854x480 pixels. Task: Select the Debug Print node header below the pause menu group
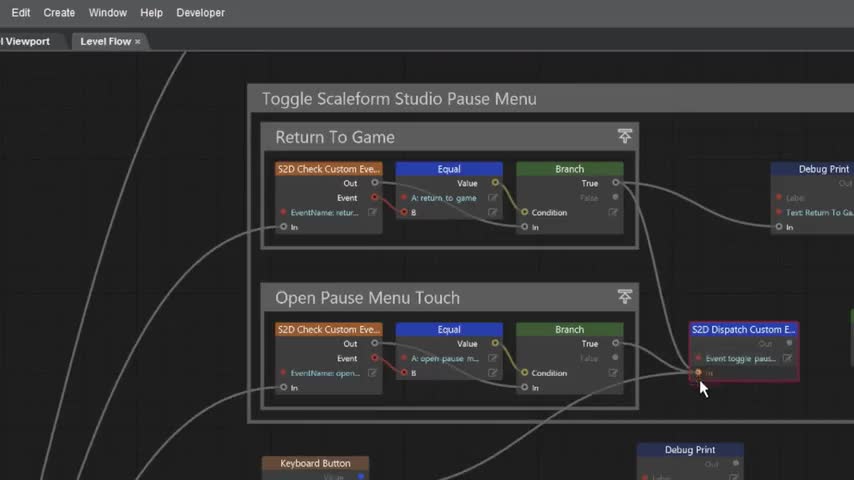690,449
